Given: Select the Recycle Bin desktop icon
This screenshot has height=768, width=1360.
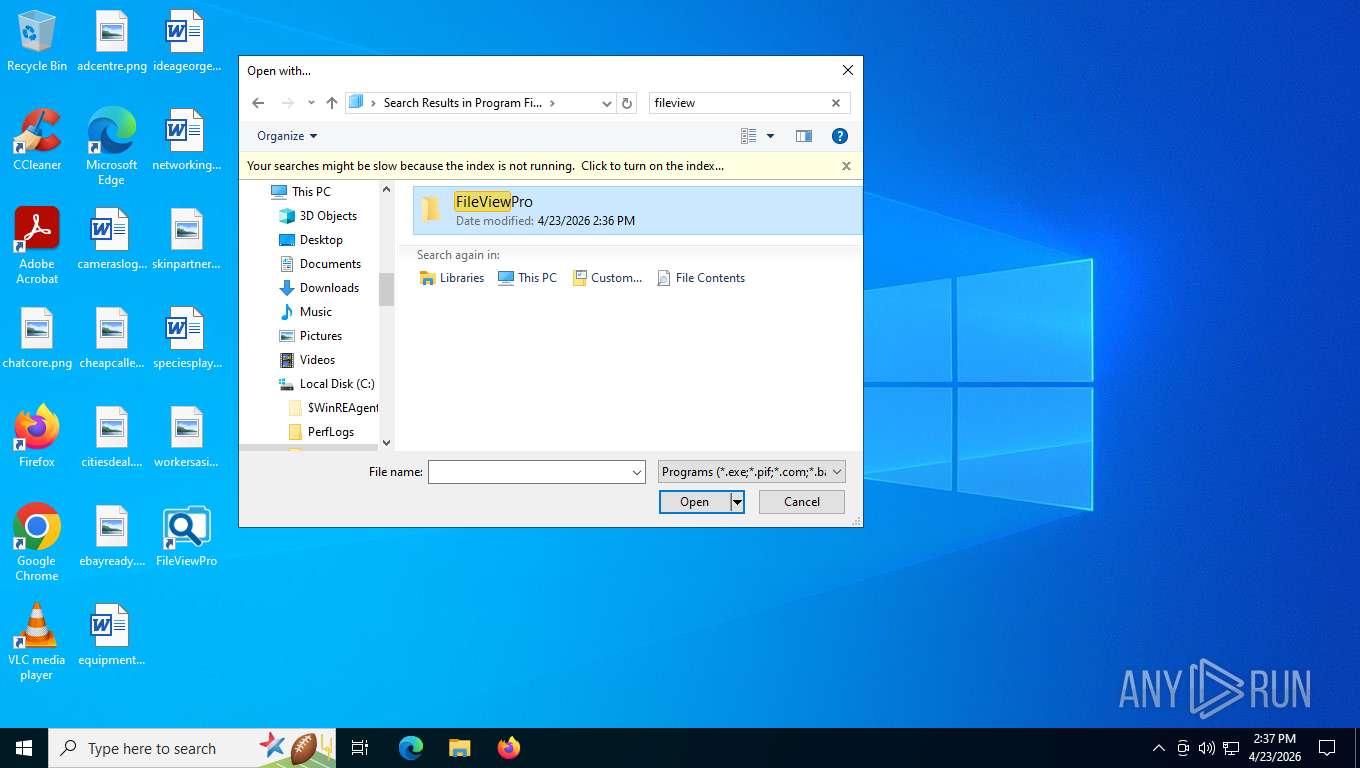Looking at the screenshot, I should tap(37, 42).
